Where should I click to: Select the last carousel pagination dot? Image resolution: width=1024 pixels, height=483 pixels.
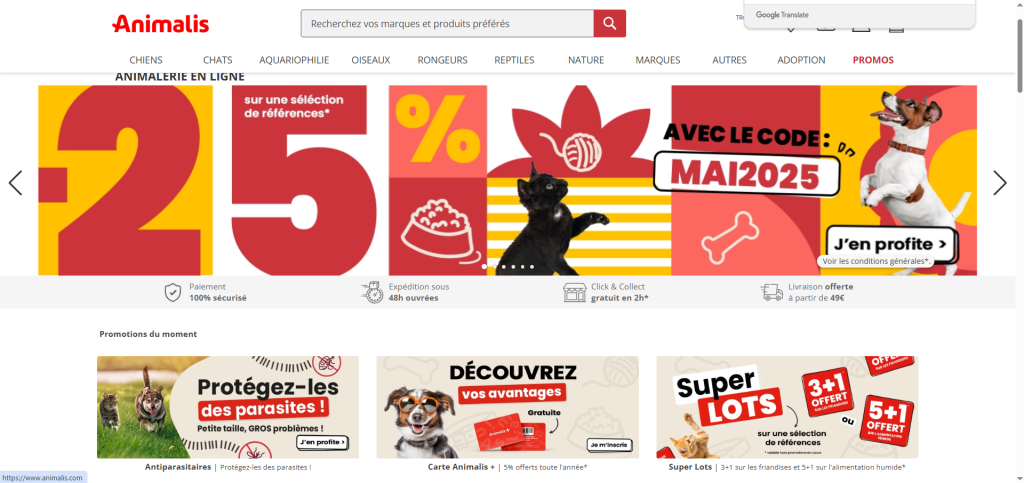(532, 267)
